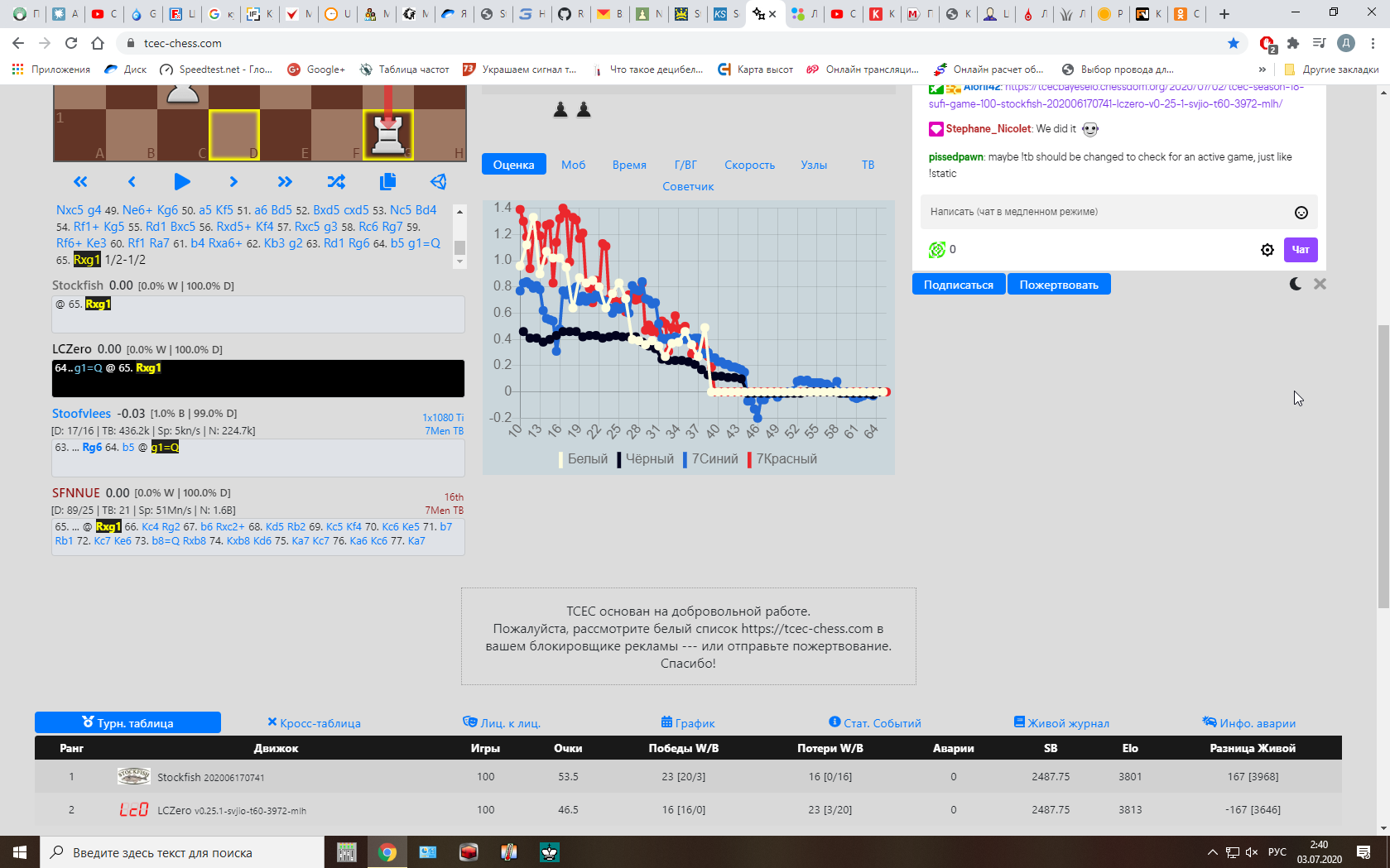Select Советчик graph tab
Screen dimensions: 1390x868
(688, 186)
